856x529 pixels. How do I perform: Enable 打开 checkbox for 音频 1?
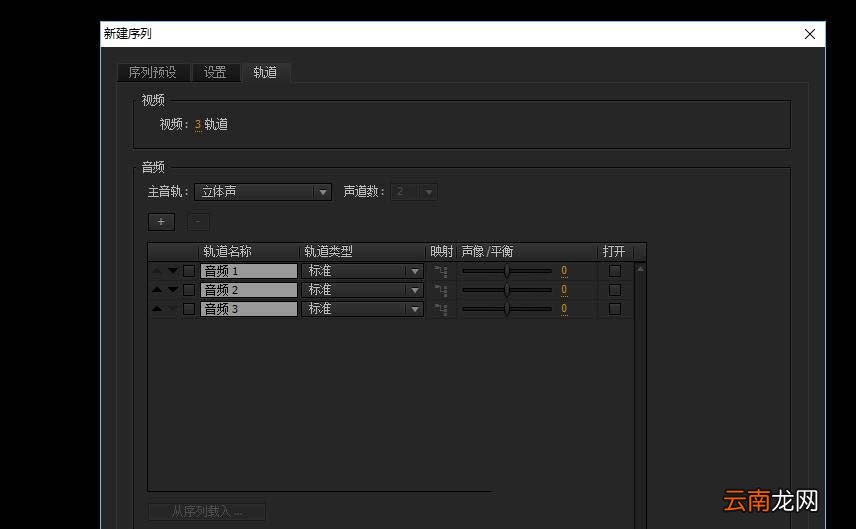coord(615,271)
